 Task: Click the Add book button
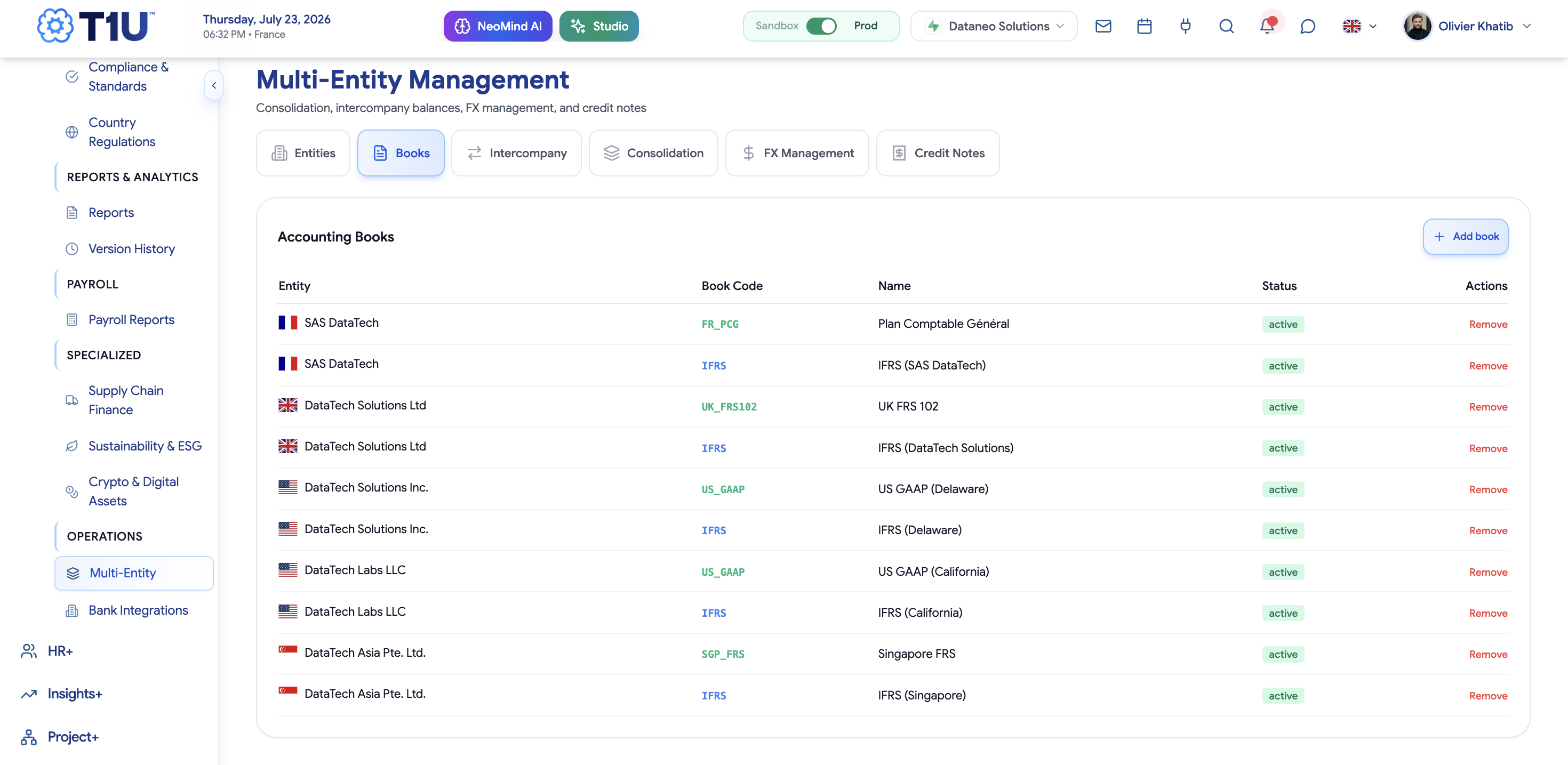click(1465, 236)
